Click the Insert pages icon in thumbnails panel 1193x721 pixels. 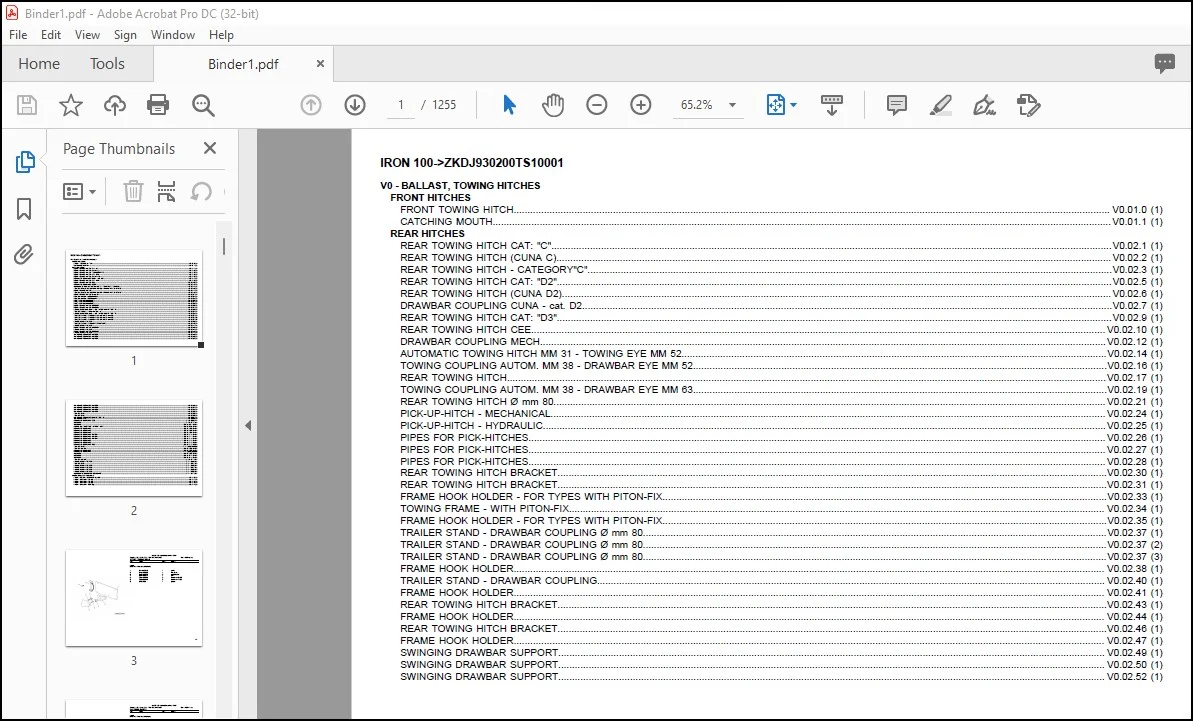tap(166, 191)
